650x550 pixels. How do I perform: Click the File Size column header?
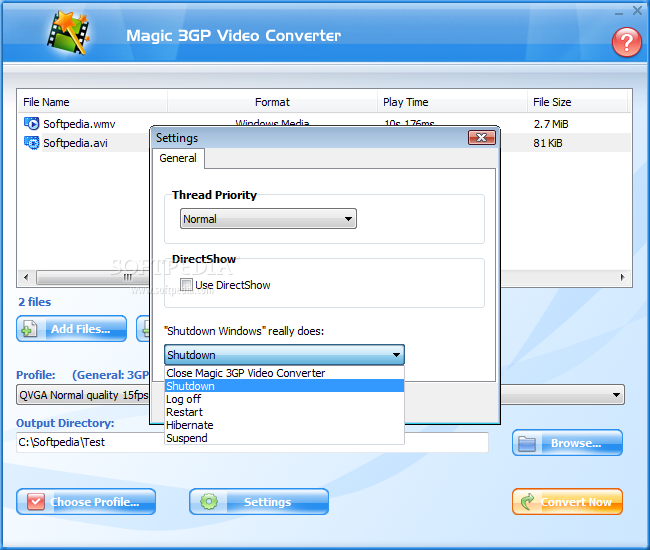tap(578, 102)
